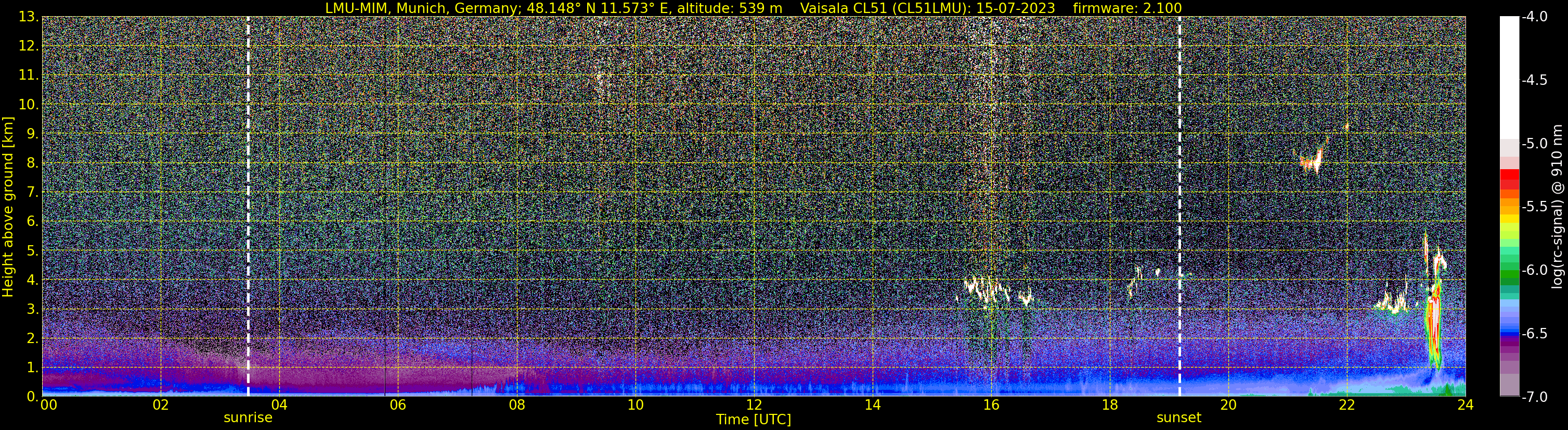Click the "log(rc-signal) @ 910 nm" colorbar label

coord(1558,207)
